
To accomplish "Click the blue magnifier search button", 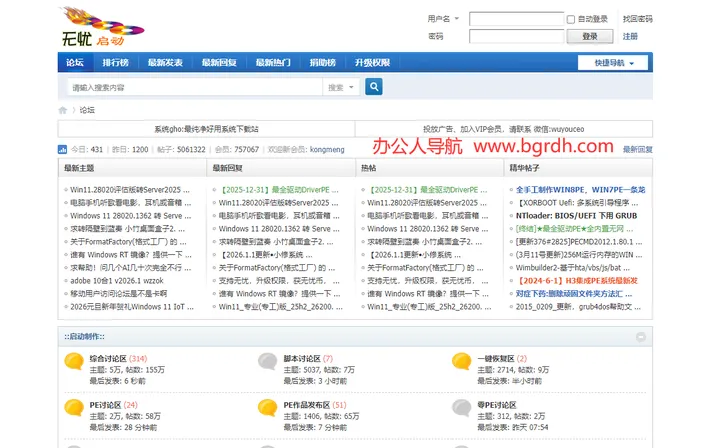I will point(374,87).
